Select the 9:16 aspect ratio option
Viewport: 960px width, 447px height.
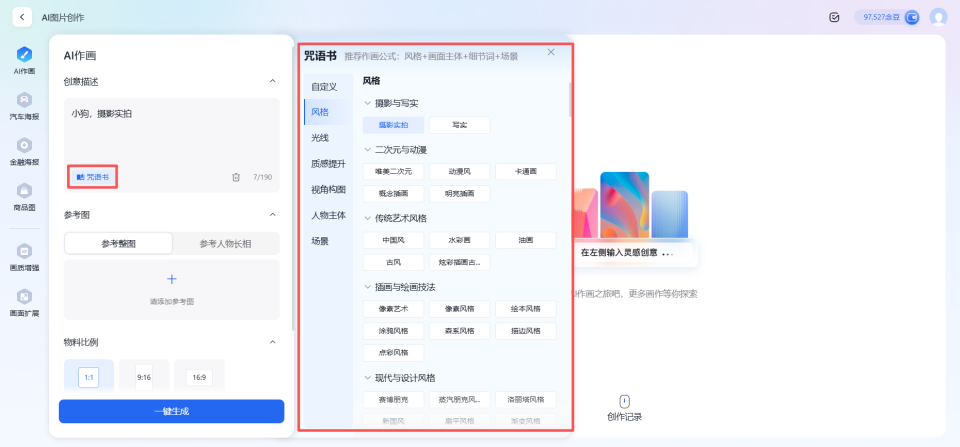[x=144, y=377]
